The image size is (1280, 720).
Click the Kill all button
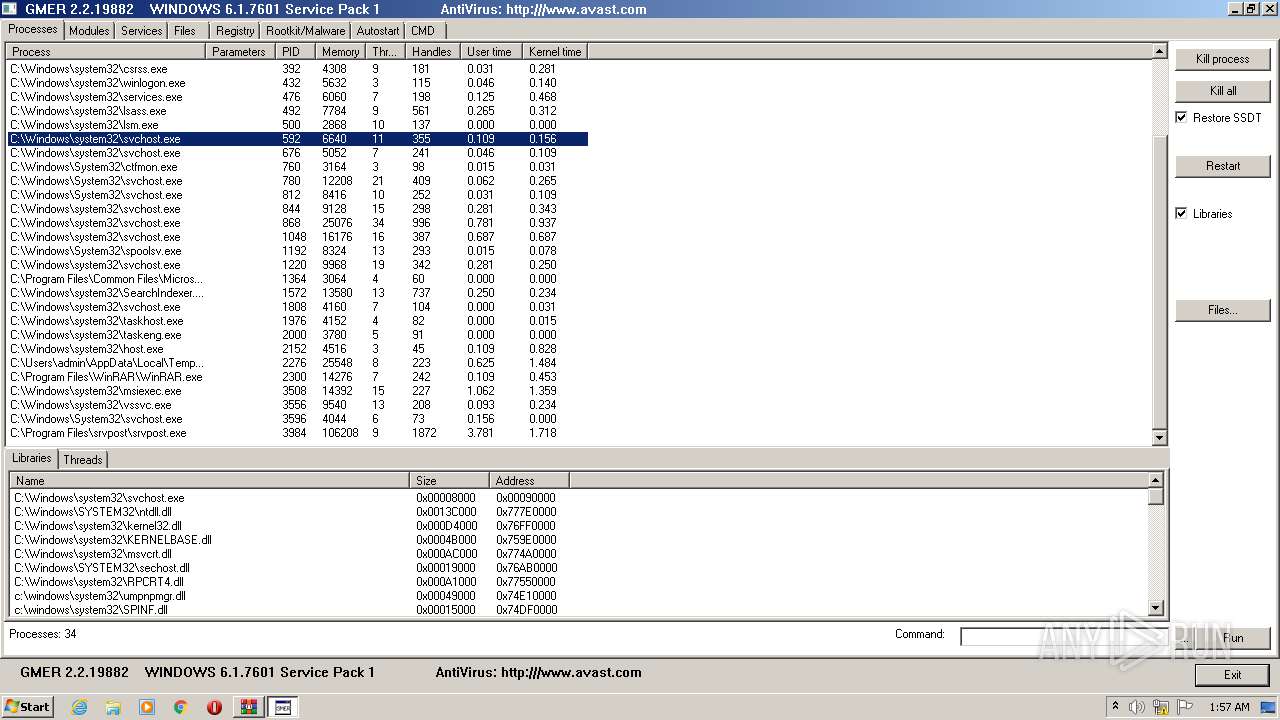[x=1223, y=91]
